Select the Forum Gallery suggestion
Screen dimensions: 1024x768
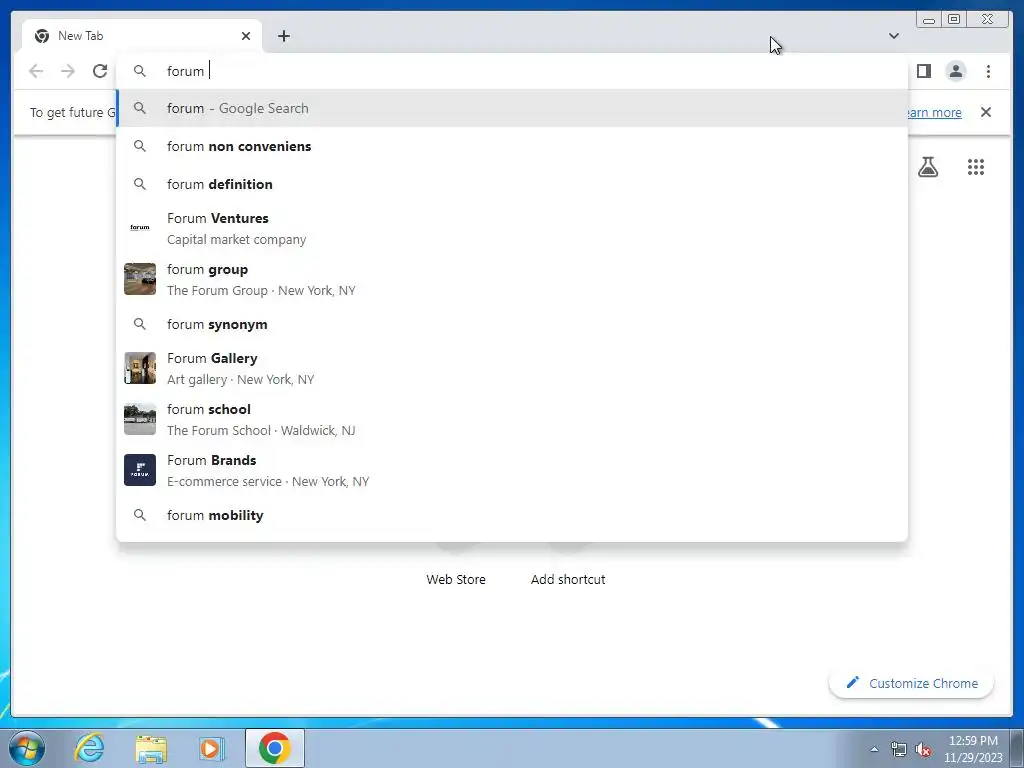(512, 368)
